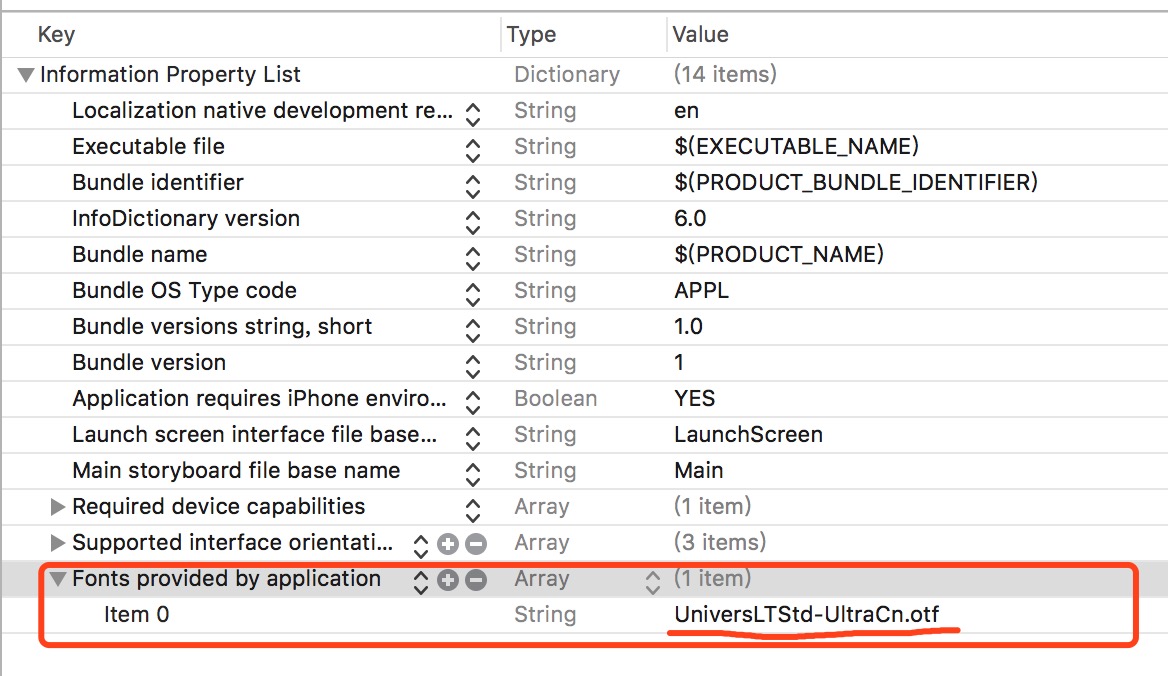1168x676 pixels.
Task: Select the YES Boolean value
Action: [695, 398]
